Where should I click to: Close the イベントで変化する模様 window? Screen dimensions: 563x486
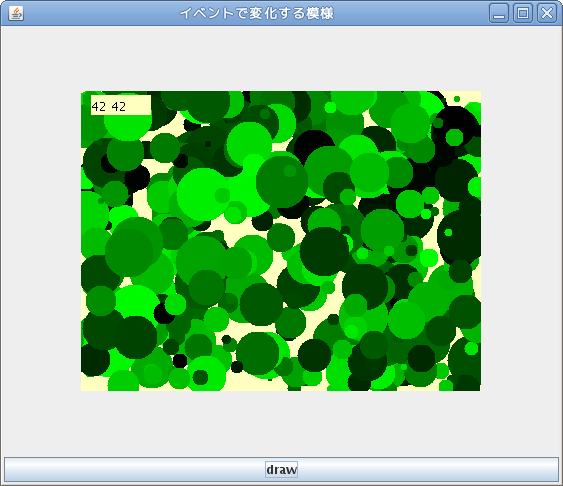(x=546, y=13)
